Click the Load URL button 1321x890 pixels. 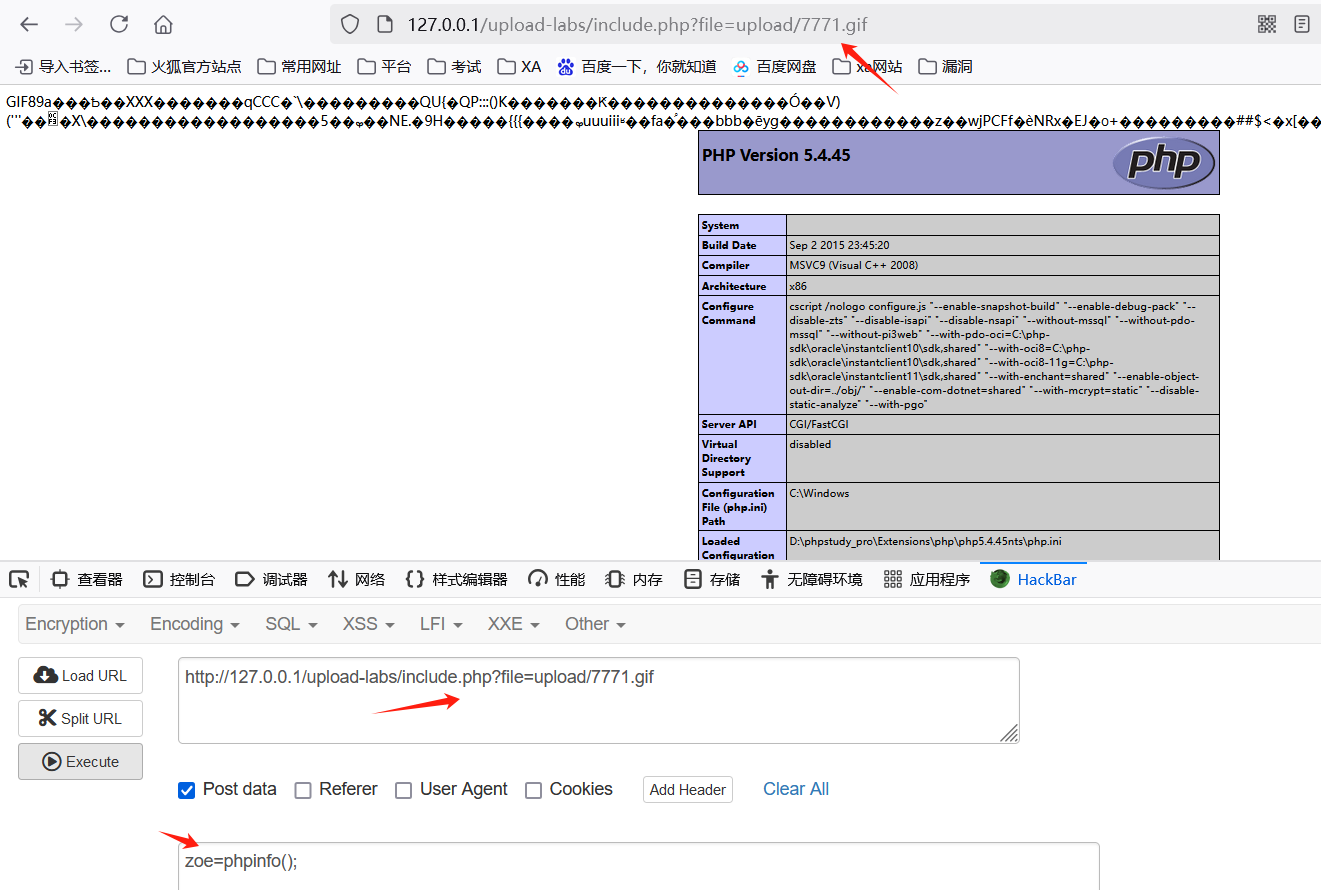pos(80,676)
